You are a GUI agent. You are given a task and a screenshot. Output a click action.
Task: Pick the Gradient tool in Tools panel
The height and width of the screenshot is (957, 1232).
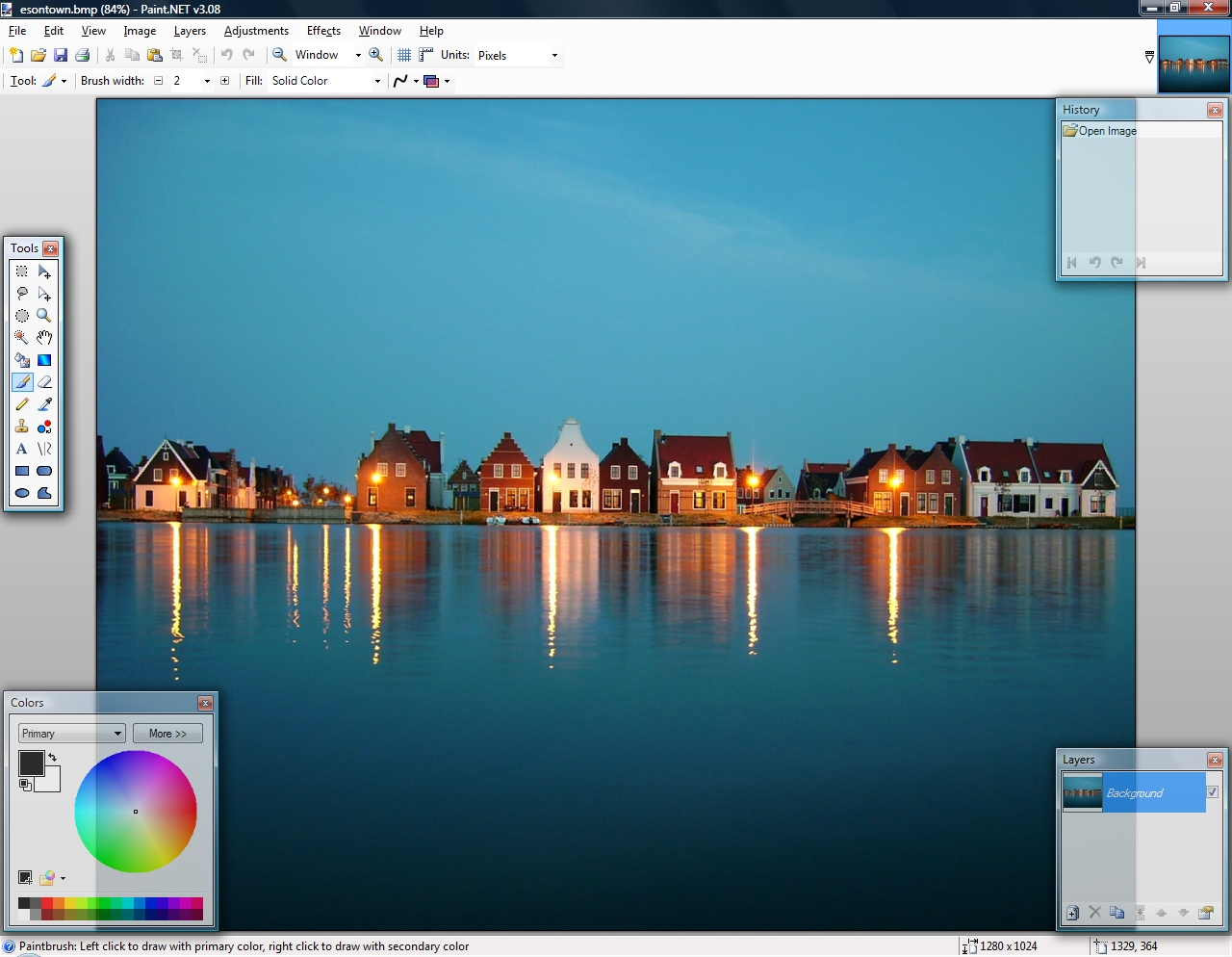tap(44, 360)
